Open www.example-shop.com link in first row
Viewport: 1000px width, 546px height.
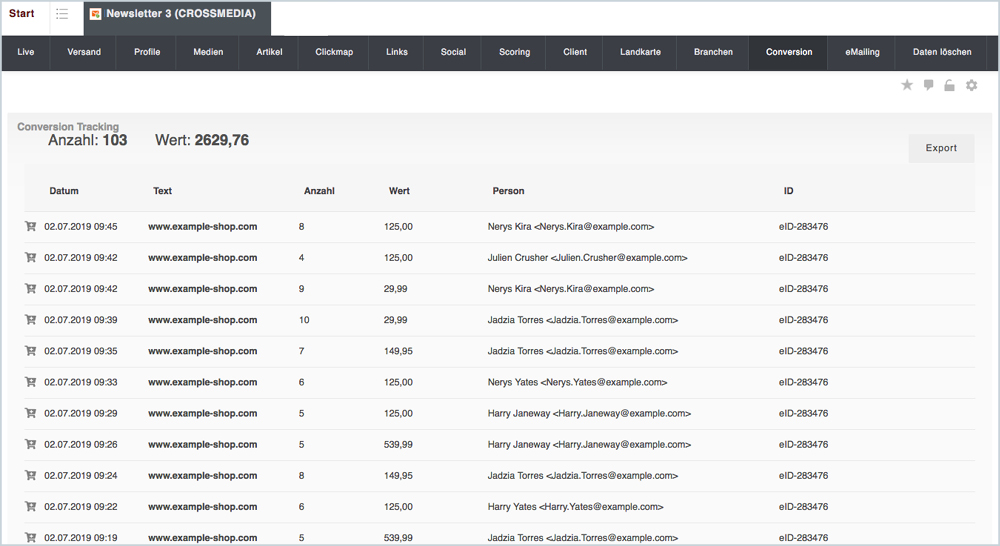point(203,227)
